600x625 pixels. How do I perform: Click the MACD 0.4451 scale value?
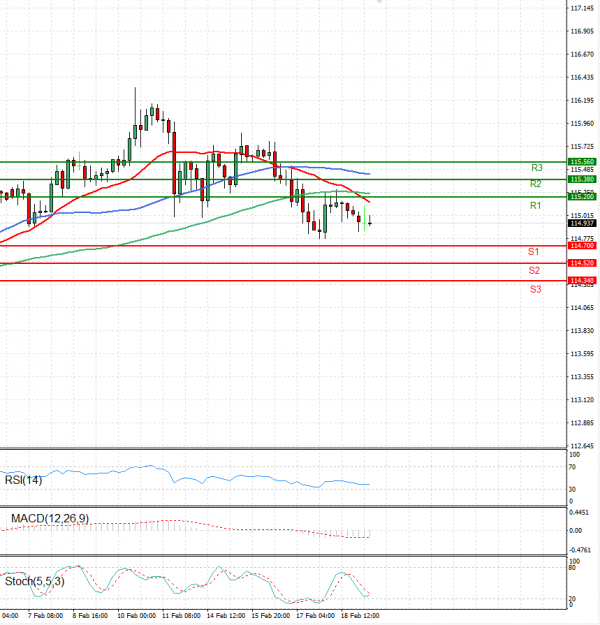tap(578, 513)
